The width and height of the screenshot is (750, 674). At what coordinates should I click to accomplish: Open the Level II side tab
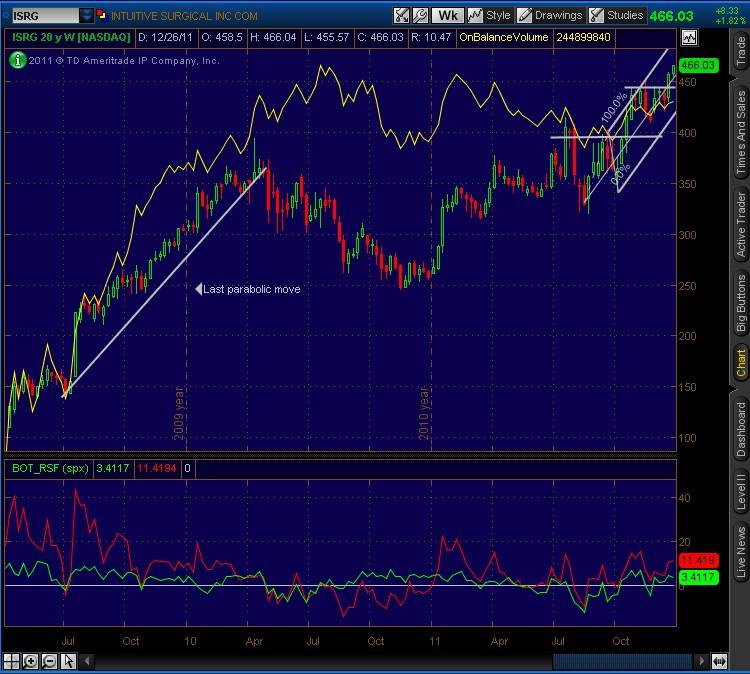point(741,492)
